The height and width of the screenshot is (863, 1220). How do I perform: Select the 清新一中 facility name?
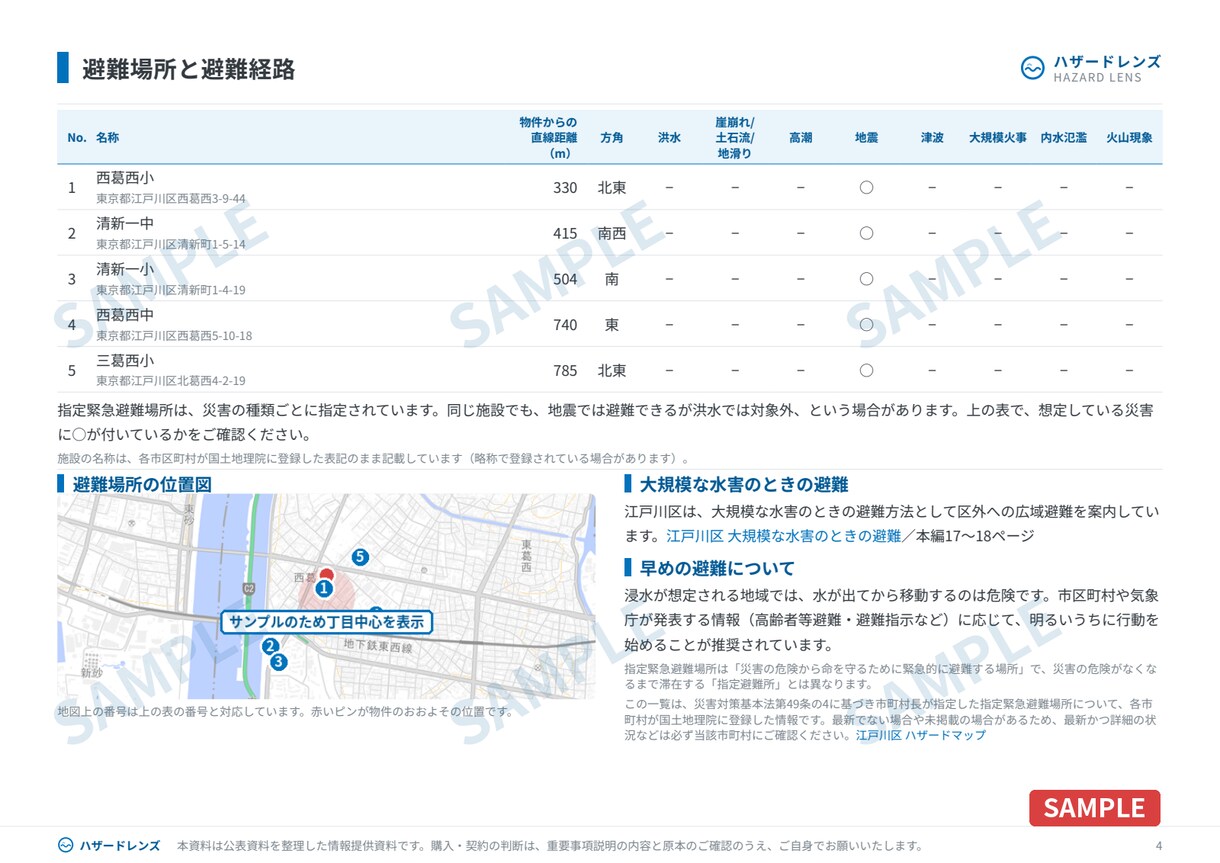coord(125,224)
